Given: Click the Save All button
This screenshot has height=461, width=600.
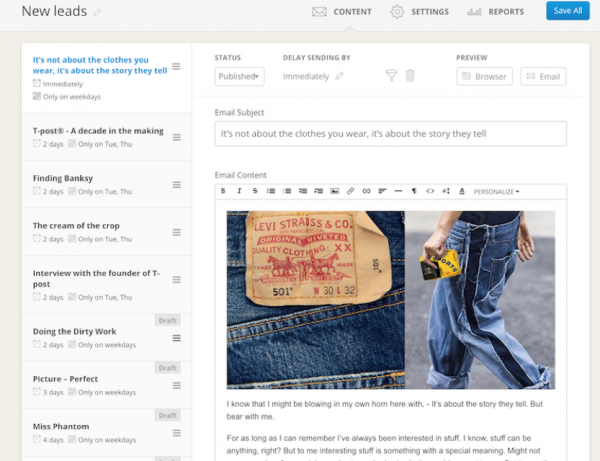Looking at the screenshot, I should tap(567, 11).
